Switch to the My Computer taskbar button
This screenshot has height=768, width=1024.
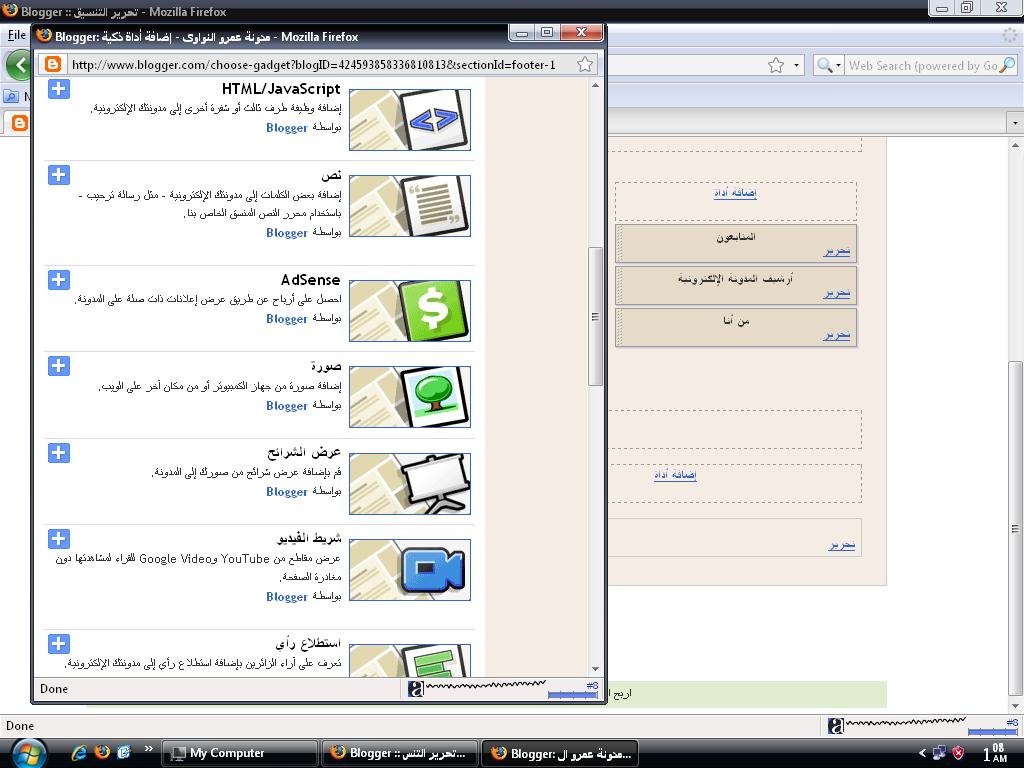(x=239, y=753)
